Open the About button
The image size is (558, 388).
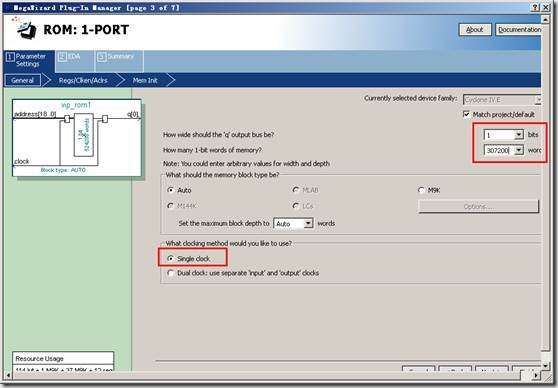(x=475, y=30)
